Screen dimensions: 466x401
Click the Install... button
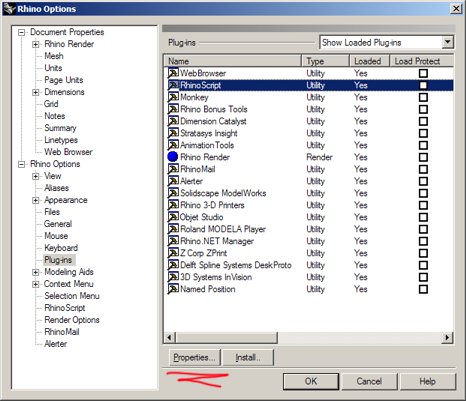point(248,357)
